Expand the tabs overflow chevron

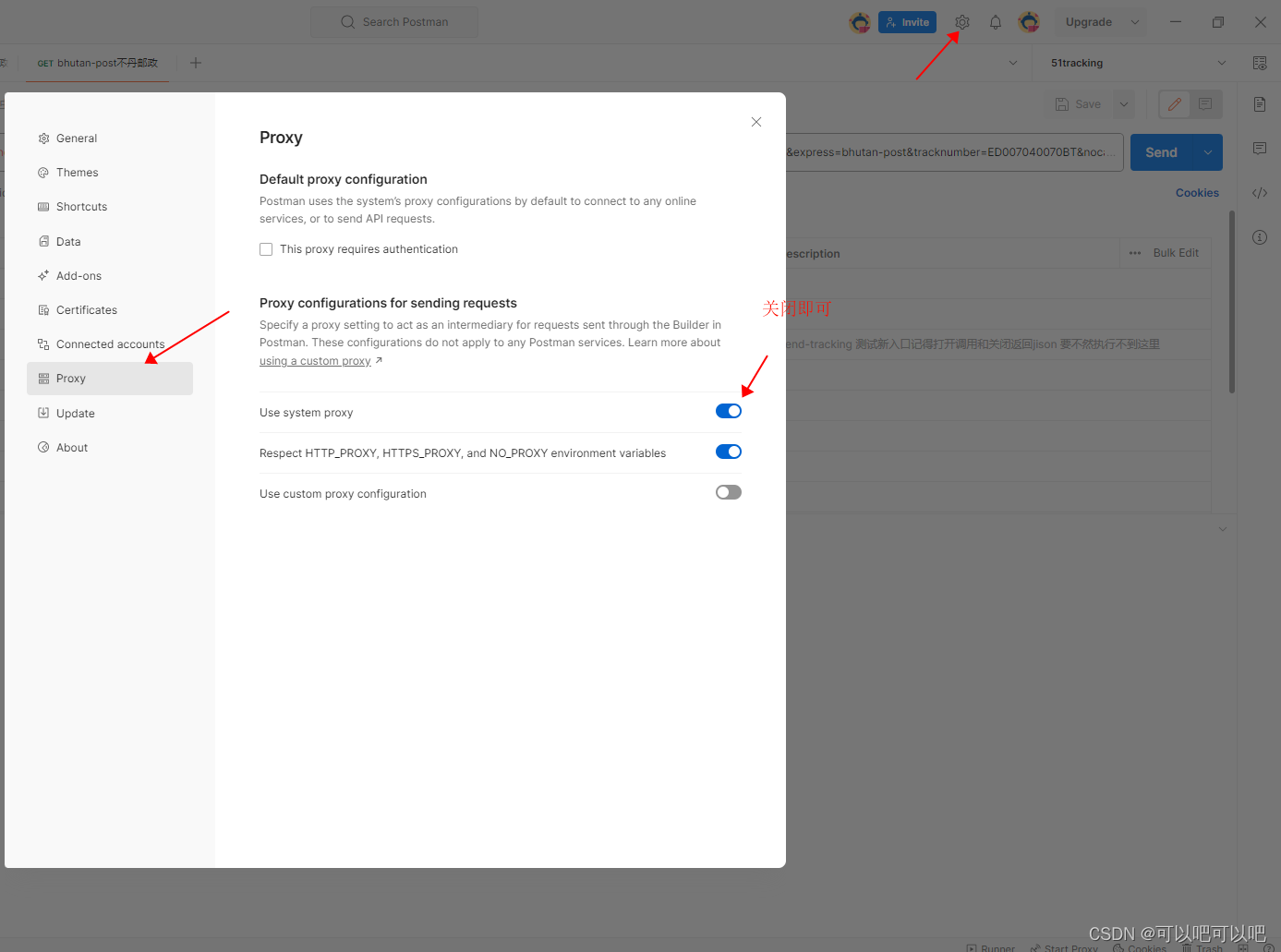pos(1013,63)
